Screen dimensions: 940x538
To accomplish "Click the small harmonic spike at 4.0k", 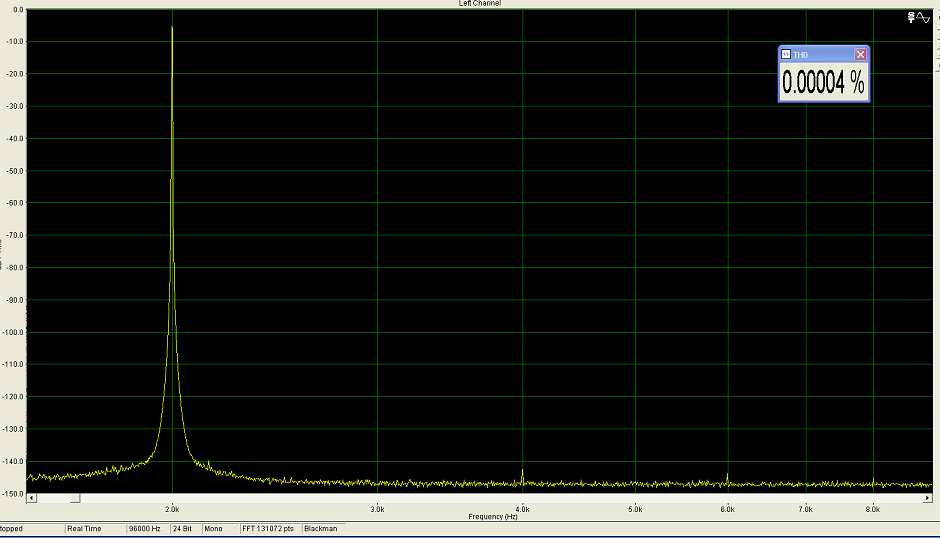I will [x=522, y=475].
